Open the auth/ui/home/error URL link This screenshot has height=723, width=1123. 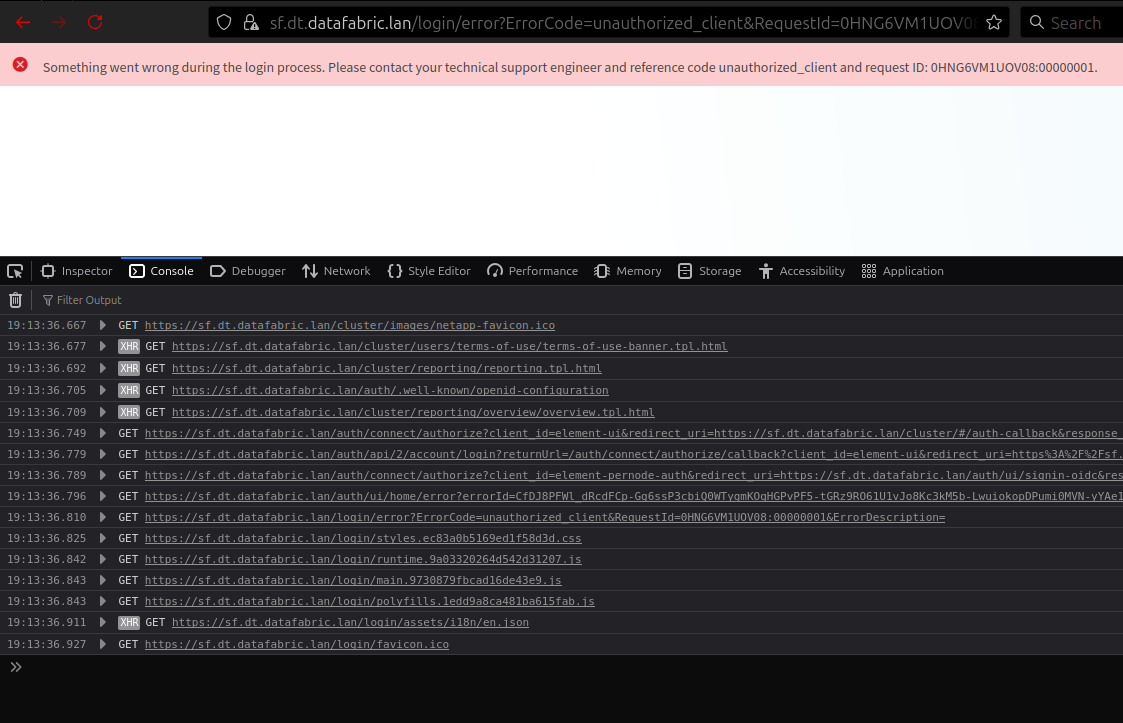634,496
